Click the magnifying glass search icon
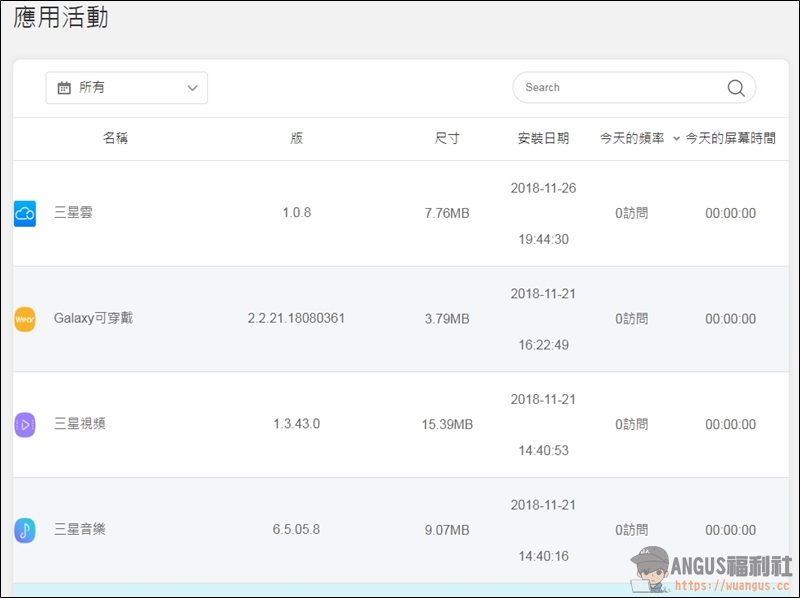Screen dimensions: 800x598 tap(736, 88)
